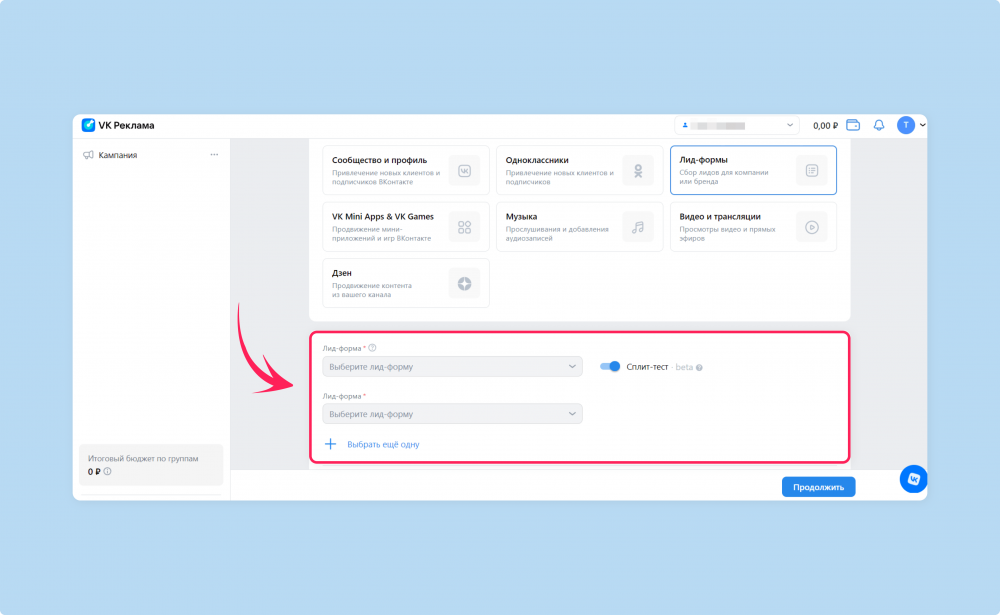Select VK Mini Apps & VK Games card
1000x615 pixels.
click(x=406, y=227)
